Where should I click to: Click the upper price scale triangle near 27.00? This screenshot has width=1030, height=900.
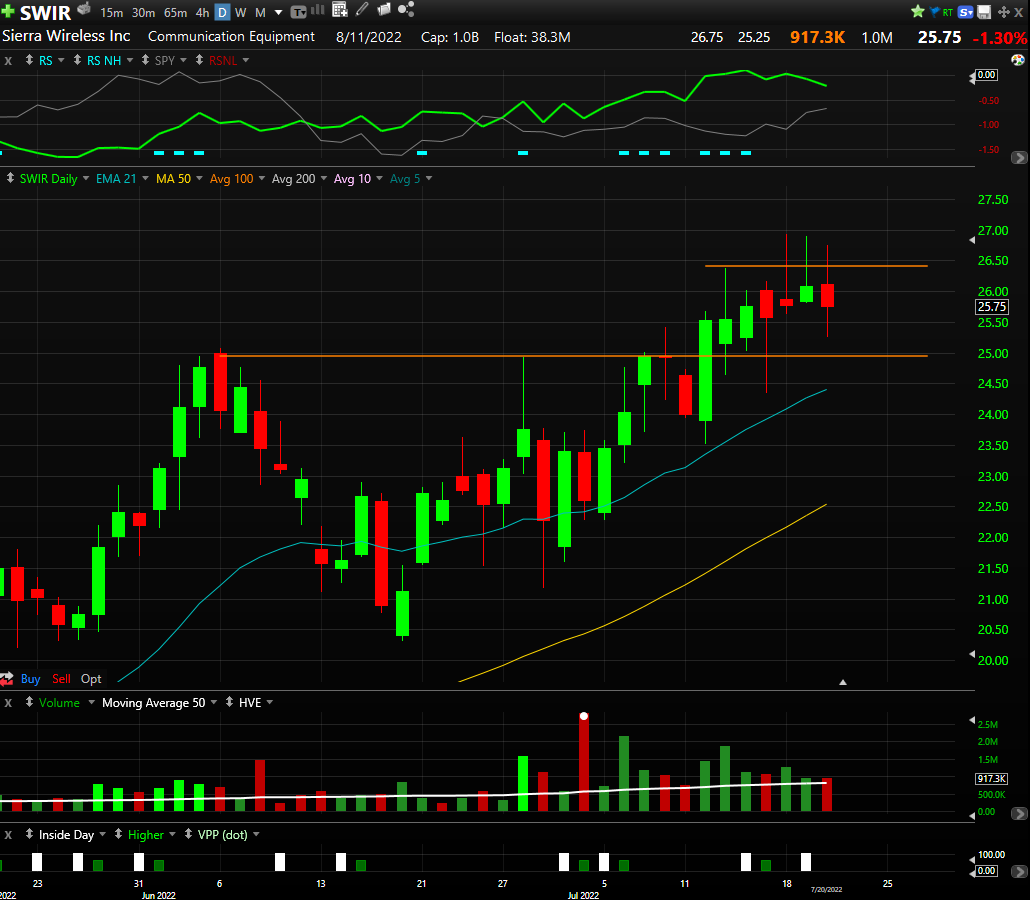coord(972,240)
